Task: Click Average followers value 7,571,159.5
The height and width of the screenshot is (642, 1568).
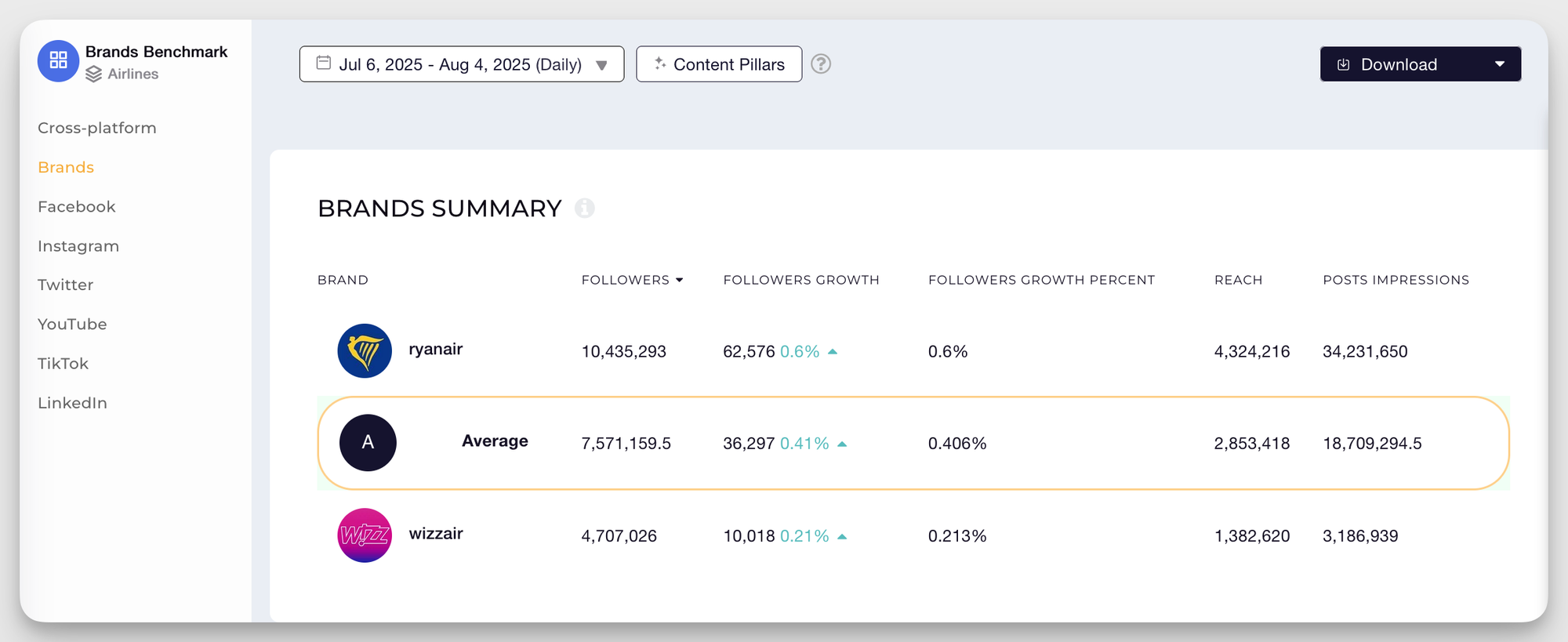Action: click(x=626, y=444)
